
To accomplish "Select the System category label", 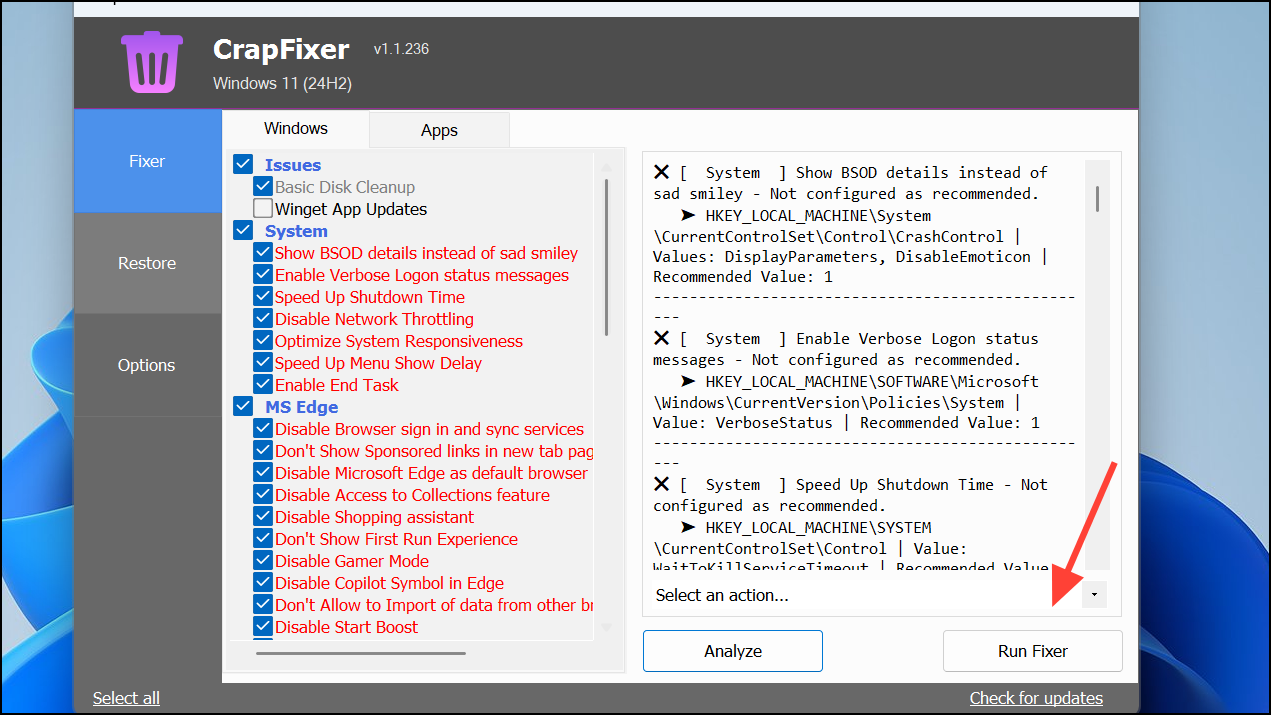I will (296, 231).
